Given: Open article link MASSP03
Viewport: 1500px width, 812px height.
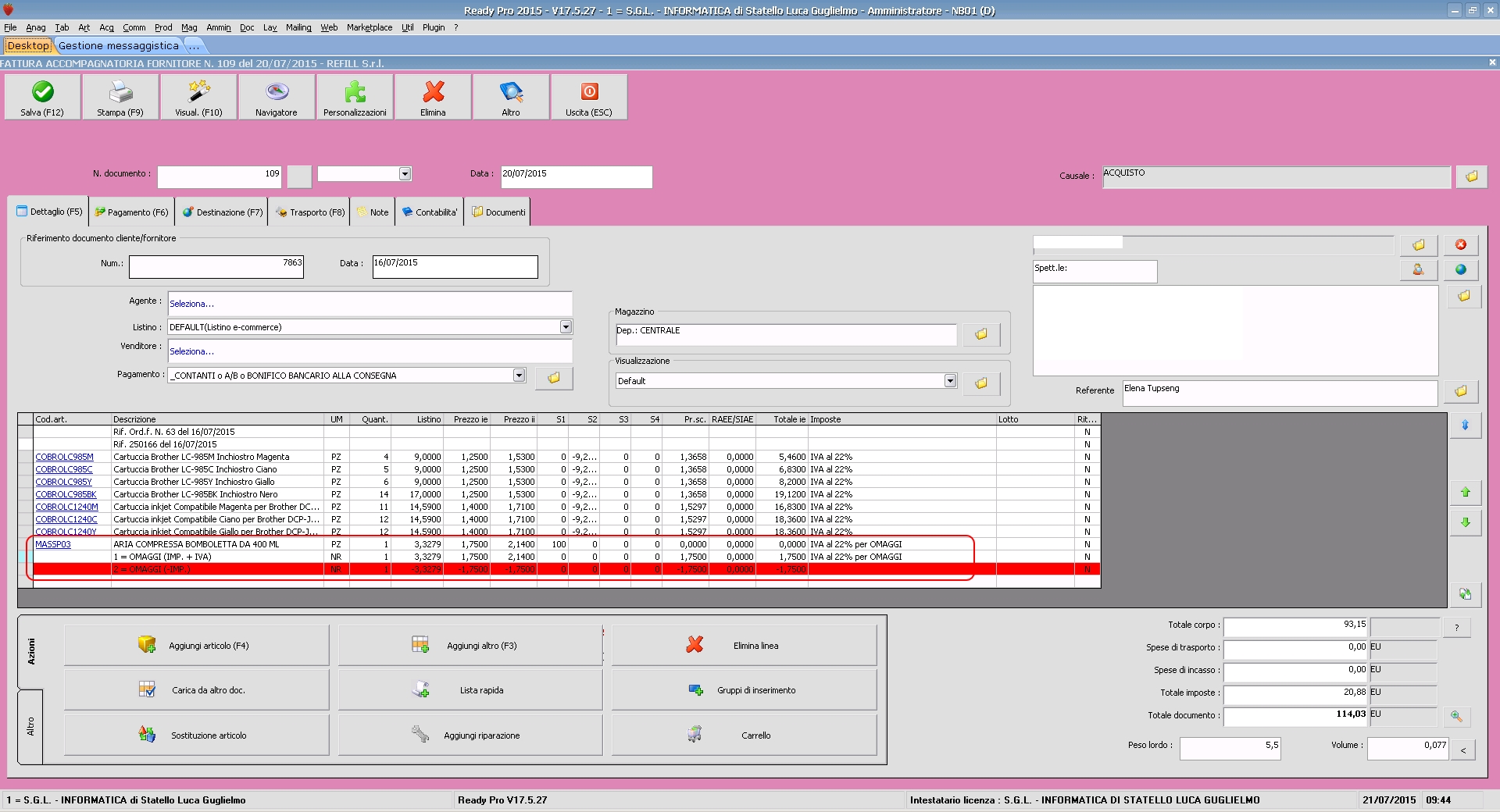Looking at the screenshot, I should tap(53, 545).
